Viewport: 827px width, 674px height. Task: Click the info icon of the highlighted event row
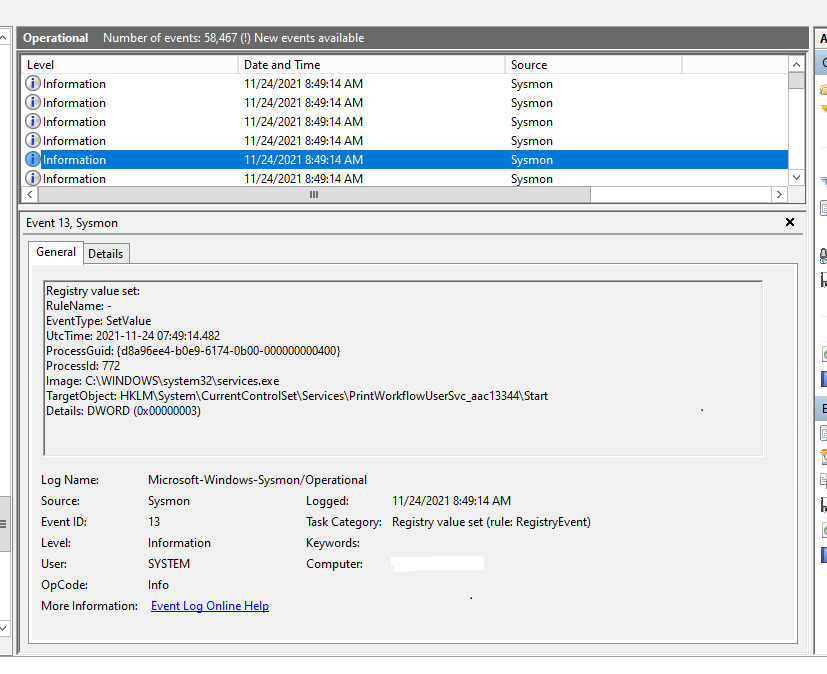pos(33,159)
